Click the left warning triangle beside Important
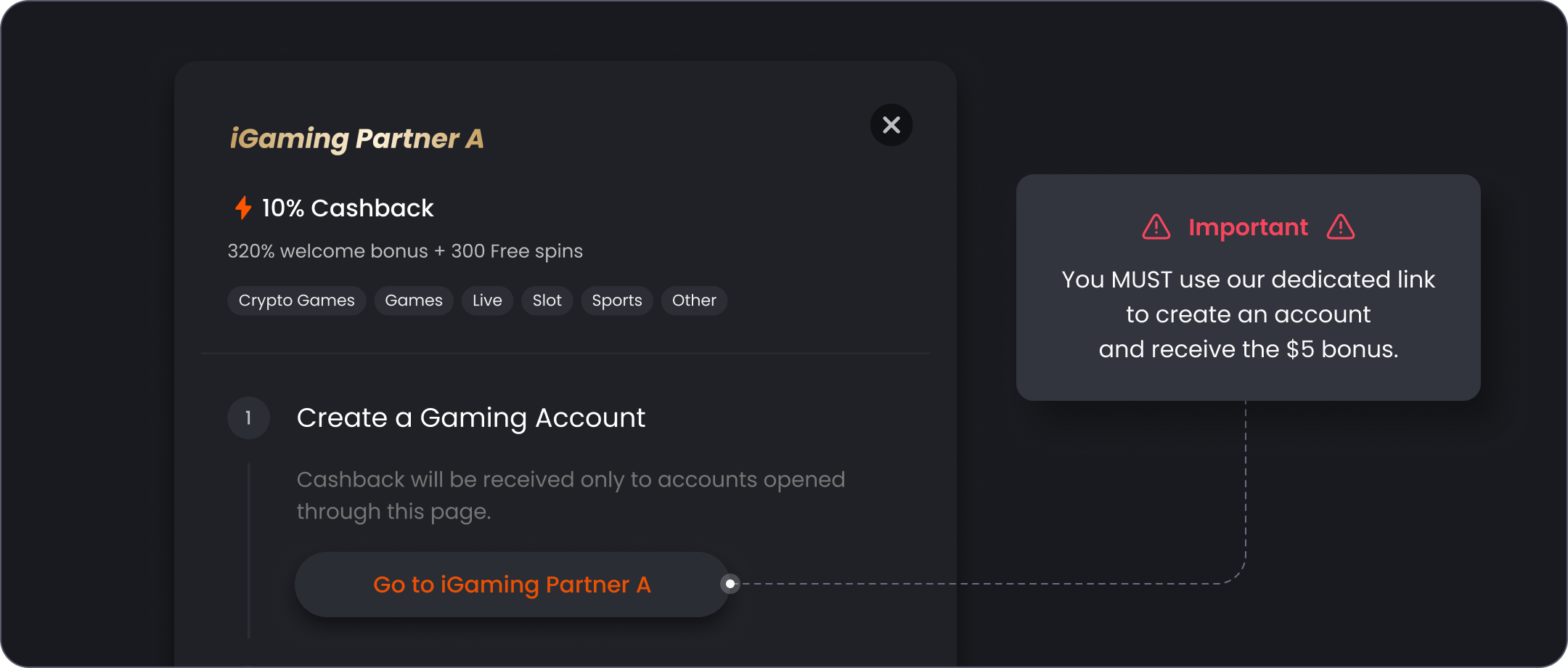Image resolution: width=1568 pixels, height=668 pixels. [1156, 227]
